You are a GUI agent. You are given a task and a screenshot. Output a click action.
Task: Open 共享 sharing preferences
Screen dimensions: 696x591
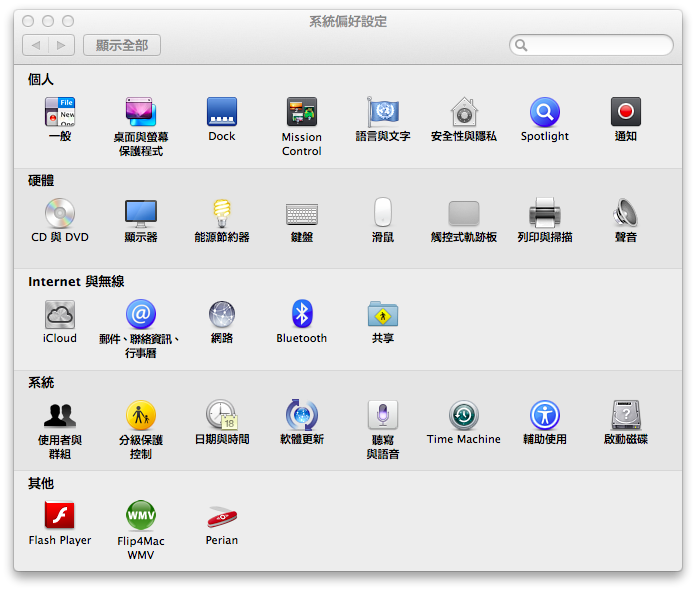pos(383,314)
